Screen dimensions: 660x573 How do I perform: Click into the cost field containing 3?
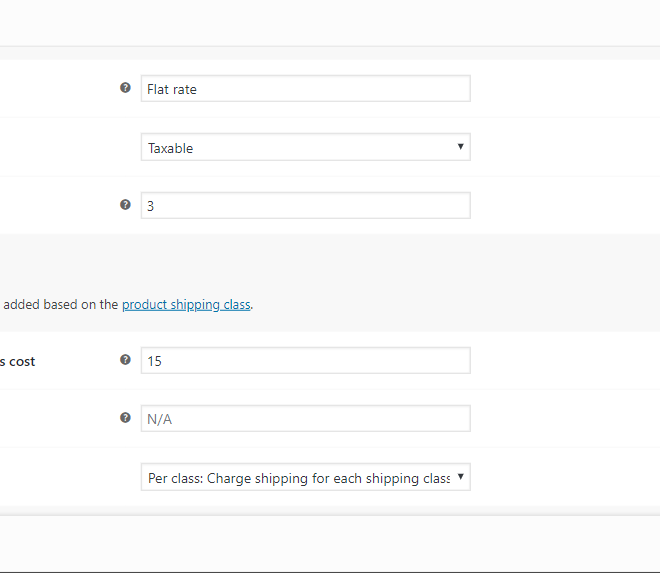[306, 205]
